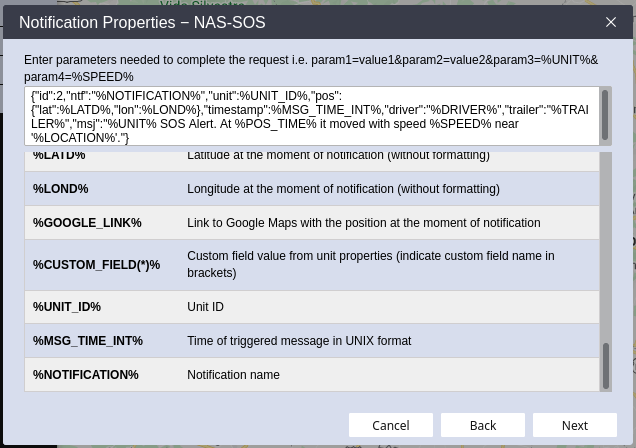Pick the %UNIT_ID% tag
This screenshot has width=636, height=448.
tap(67, 307)
